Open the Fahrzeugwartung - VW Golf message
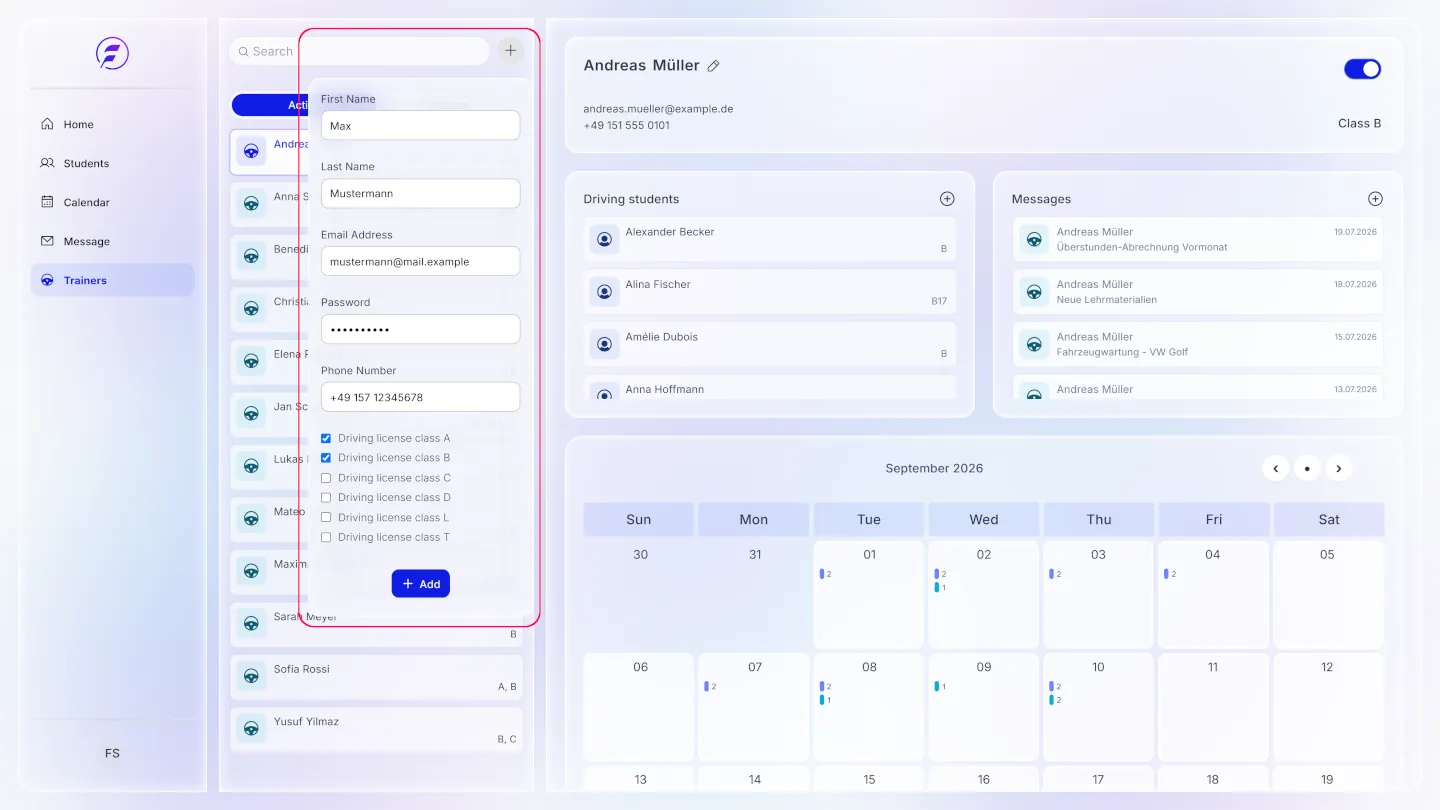Viewport: 1440px width, 810px height. 1198,344
